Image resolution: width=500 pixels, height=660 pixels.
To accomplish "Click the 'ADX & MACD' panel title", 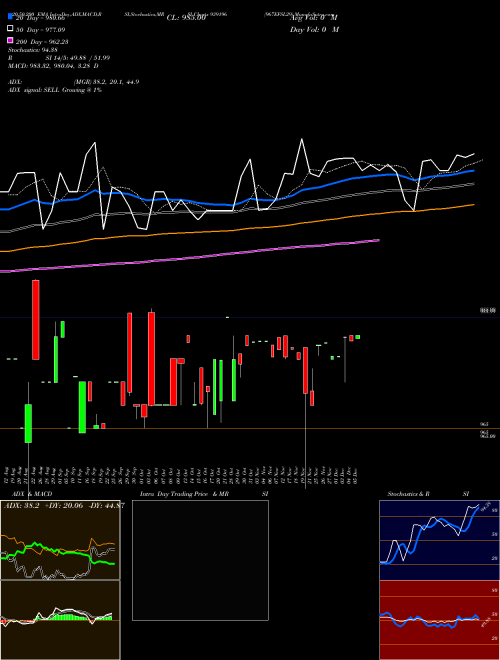I will click(32, 494).
